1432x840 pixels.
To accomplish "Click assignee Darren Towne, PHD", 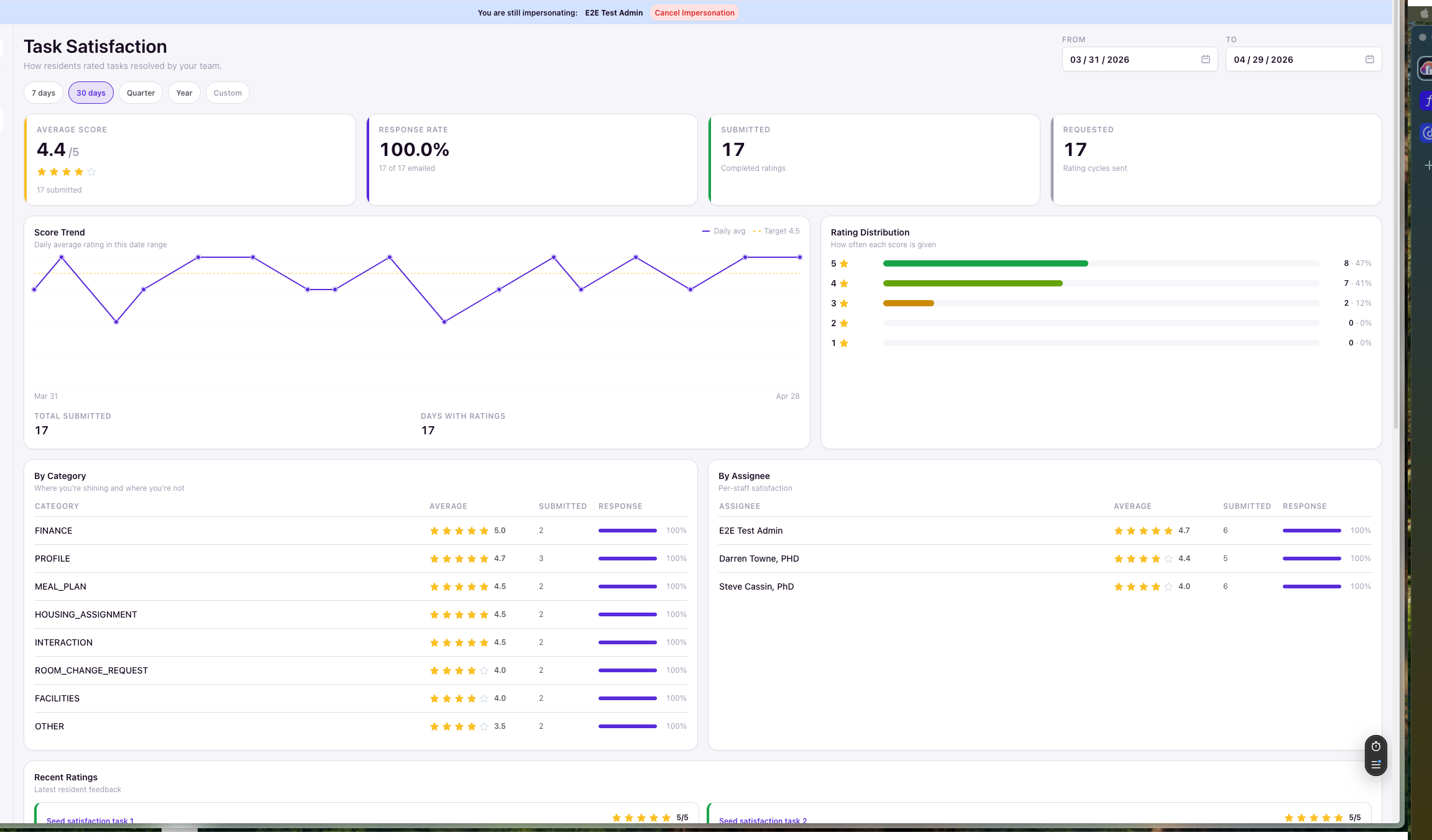I will pos(759,559).
